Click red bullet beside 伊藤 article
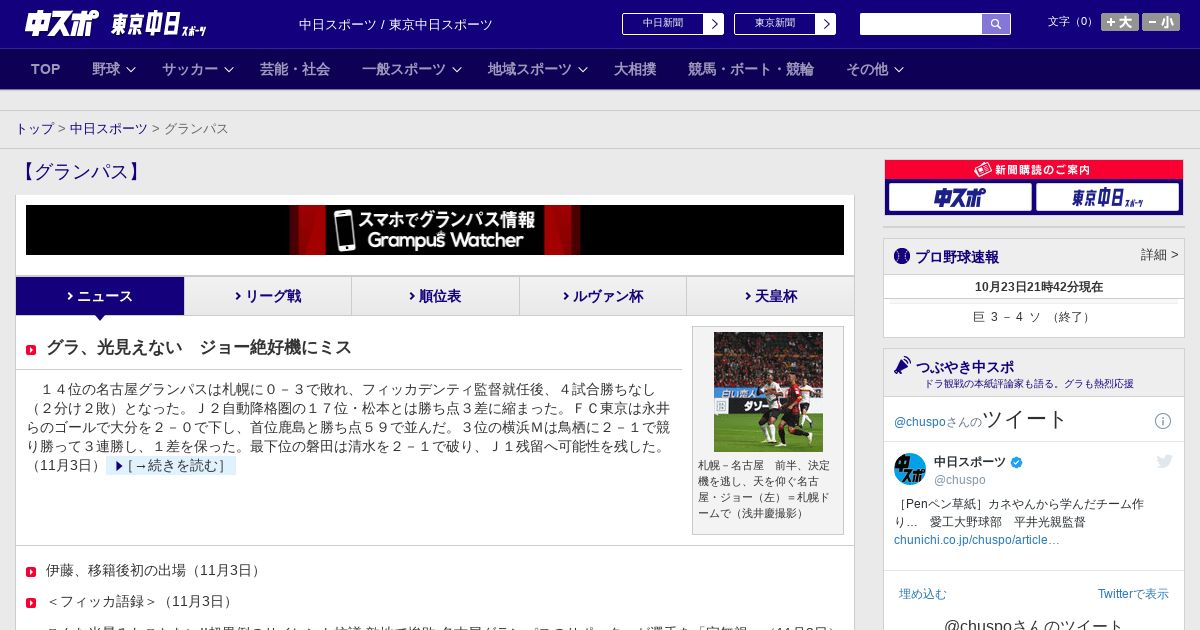1200x630 pixels. click(x=31, y=572)
